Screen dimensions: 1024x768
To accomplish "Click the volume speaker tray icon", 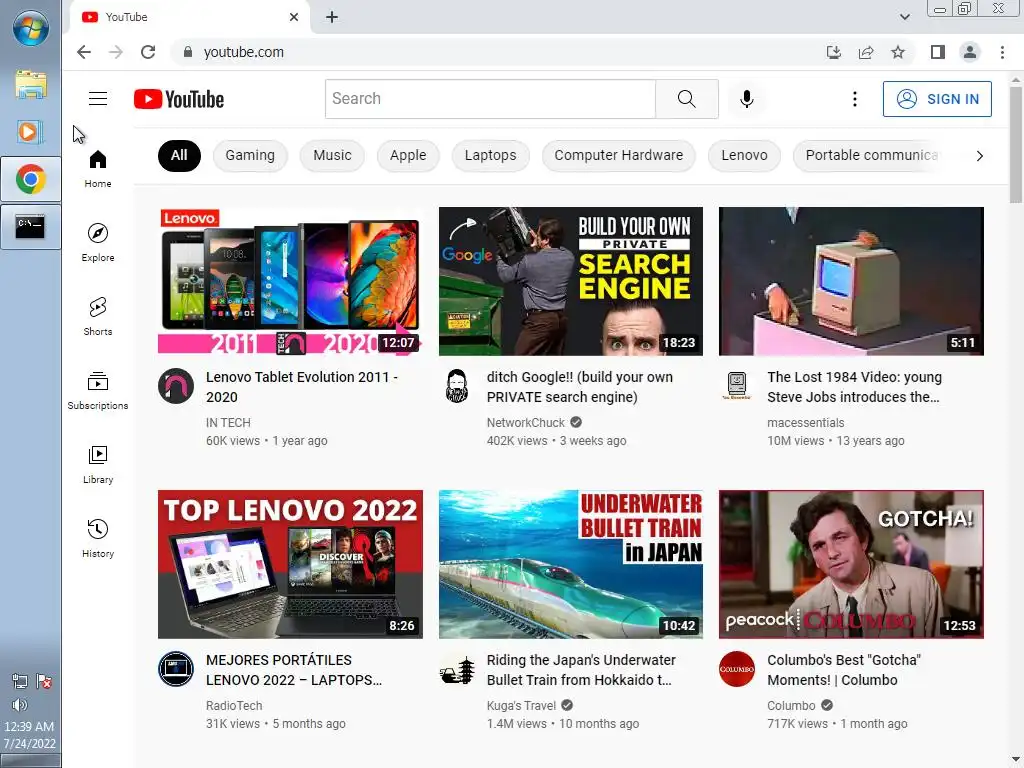I will [x=20, y=705].
